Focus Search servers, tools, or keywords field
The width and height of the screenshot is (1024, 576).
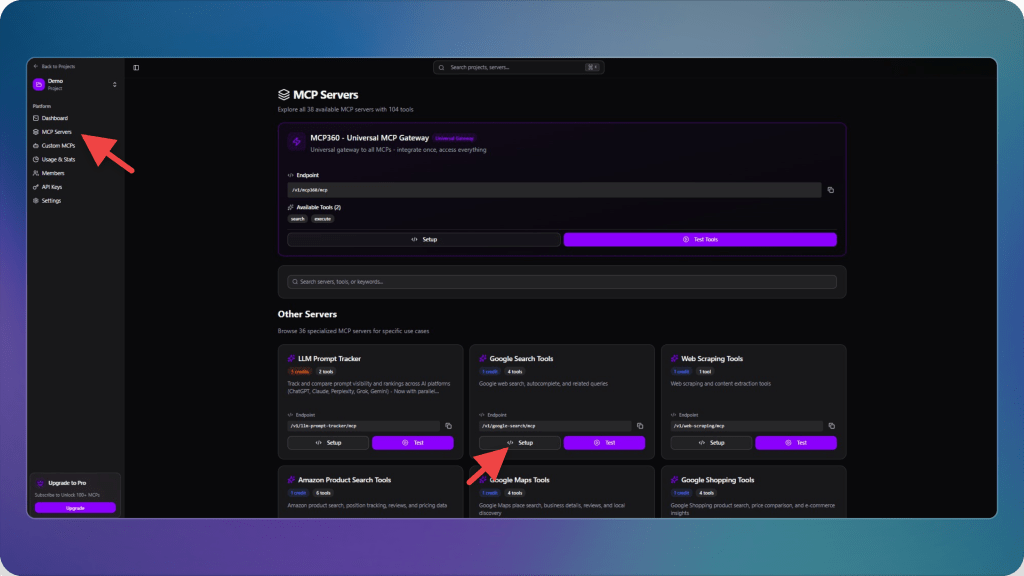562,281
